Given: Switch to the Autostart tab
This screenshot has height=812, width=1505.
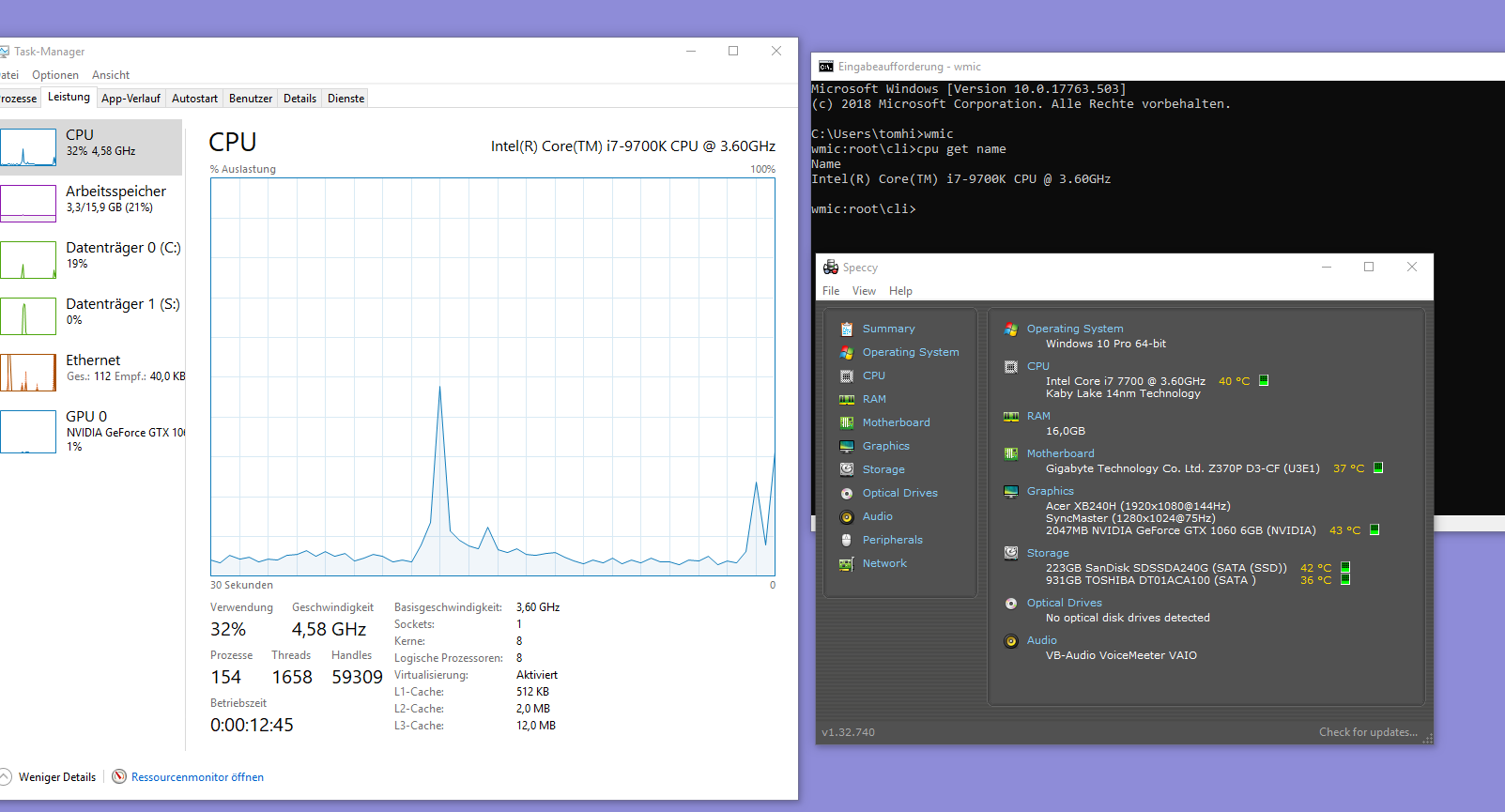Looking at the screenshot, I should click(x=194, y=99).
